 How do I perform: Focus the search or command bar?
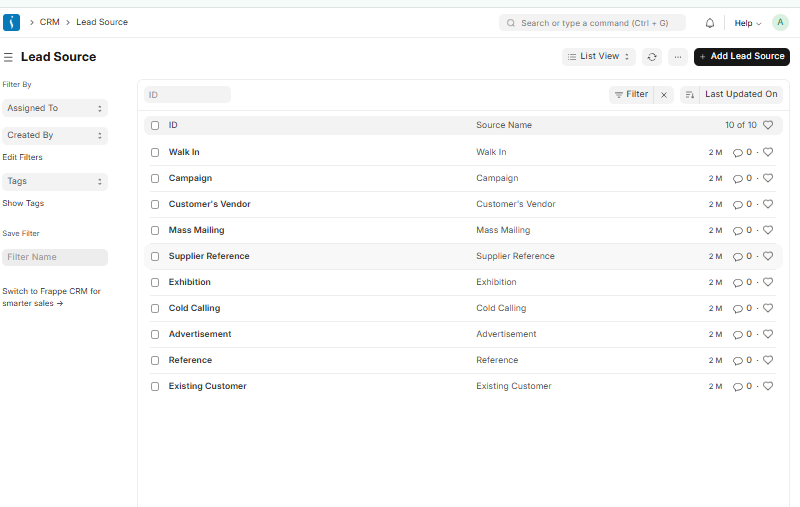tap(592, 23)
